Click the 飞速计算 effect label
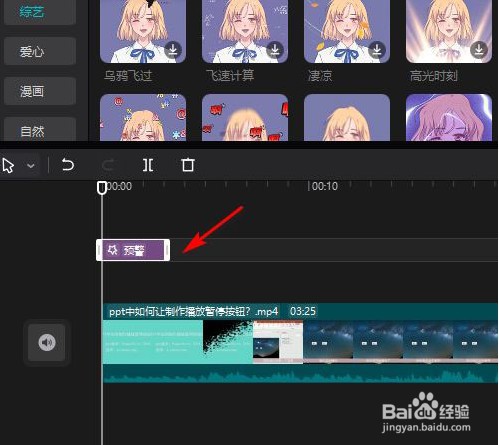The image size is (499, 445). (x=230, y=75)
